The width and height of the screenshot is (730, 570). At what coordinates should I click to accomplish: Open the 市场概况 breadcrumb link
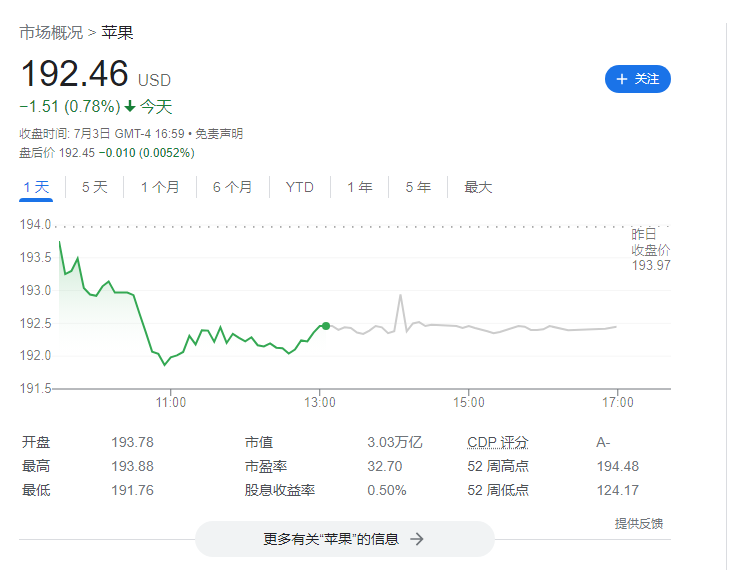pyautogui.click(x=51, y=33)
